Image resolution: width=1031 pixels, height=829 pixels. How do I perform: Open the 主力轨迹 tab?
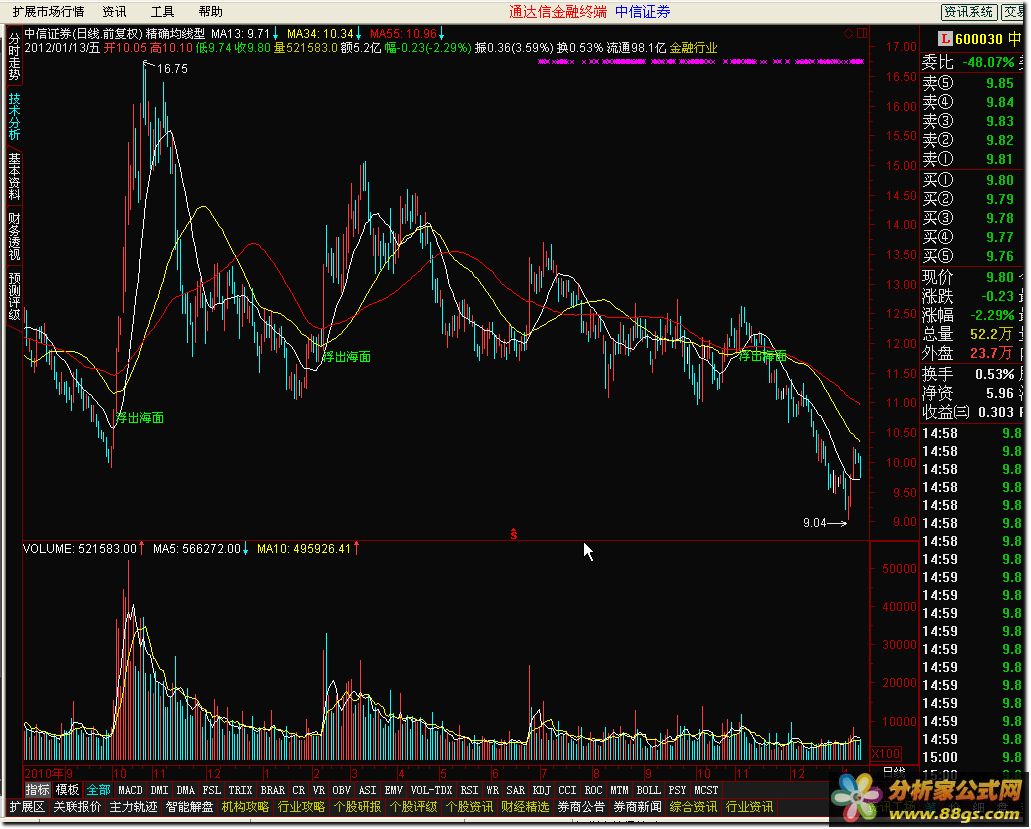coord(133,807)
